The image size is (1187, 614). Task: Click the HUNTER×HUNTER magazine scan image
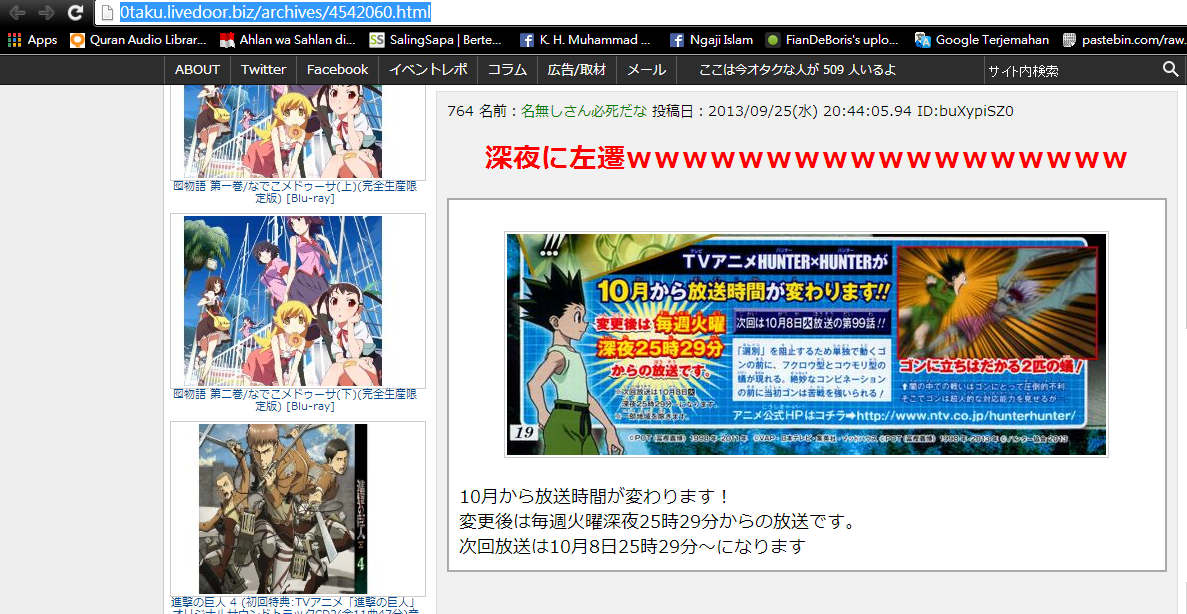[x=806, y=344]
